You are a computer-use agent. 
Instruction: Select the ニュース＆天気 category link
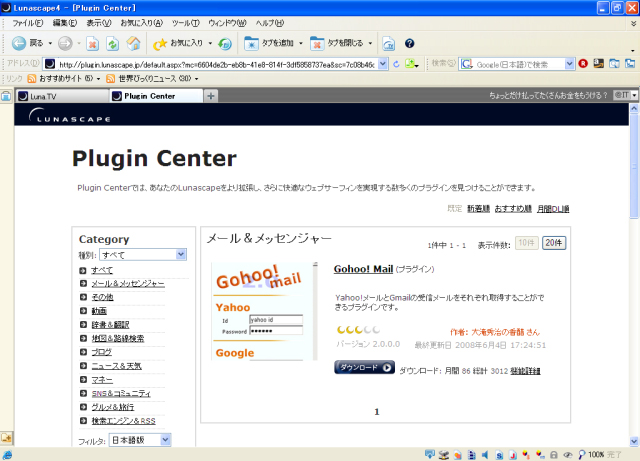coord(116,366)
